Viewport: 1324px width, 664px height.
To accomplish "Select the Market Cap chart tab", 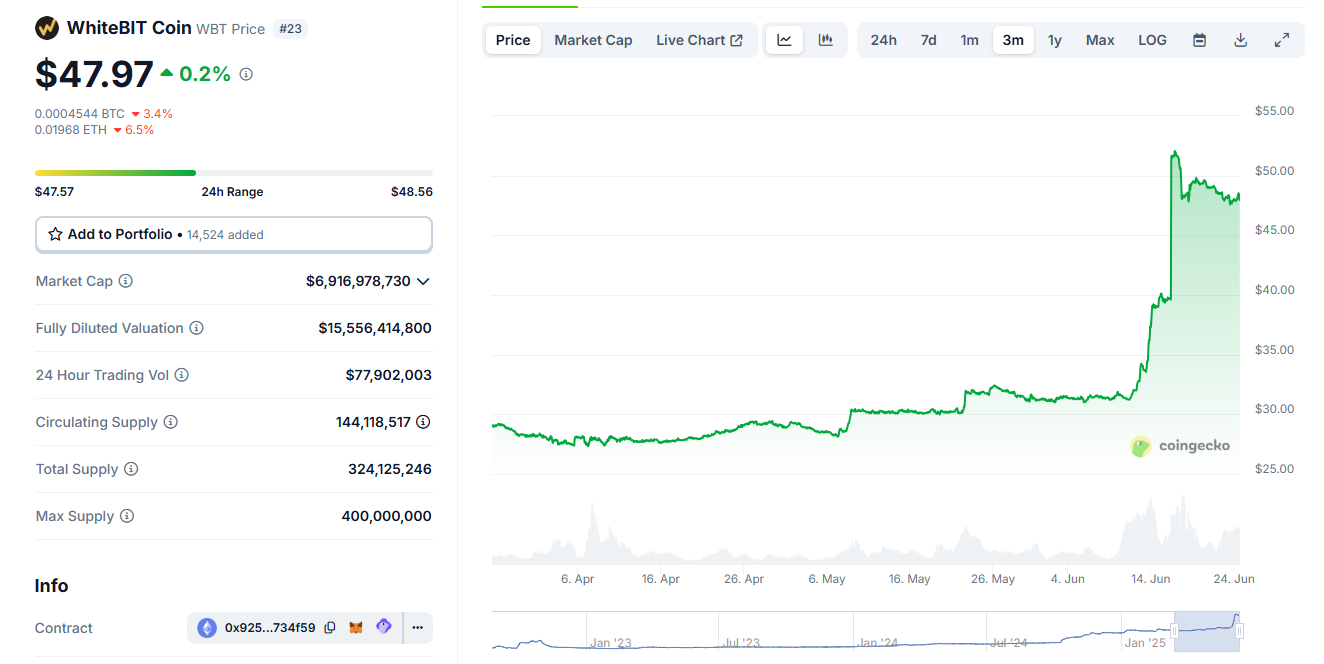I will coord(594,40).
